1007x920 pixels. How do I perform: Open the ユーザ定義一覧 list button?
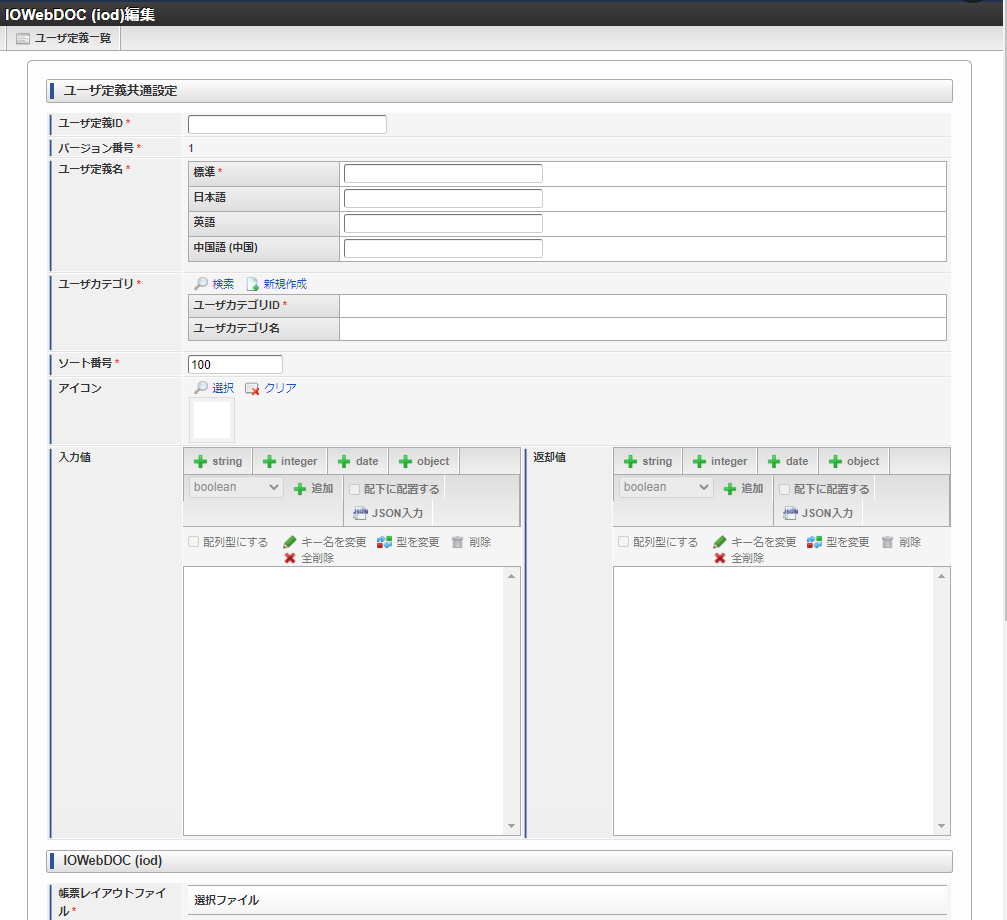pos(64,39)
